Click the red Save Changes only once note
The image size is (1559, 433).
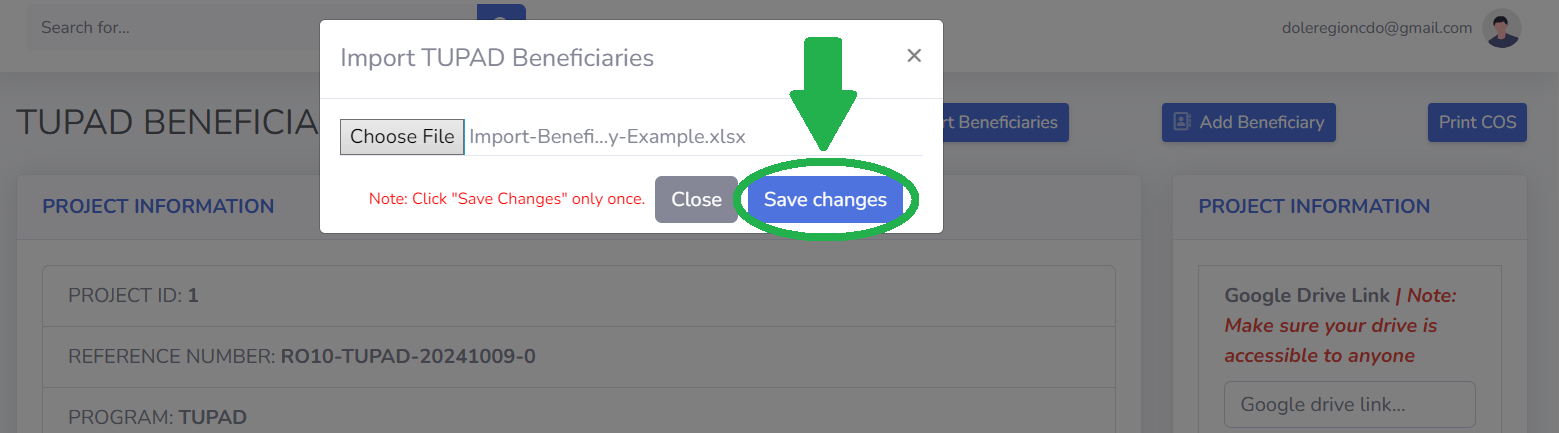pyautogui.click(x=507, y=199)
